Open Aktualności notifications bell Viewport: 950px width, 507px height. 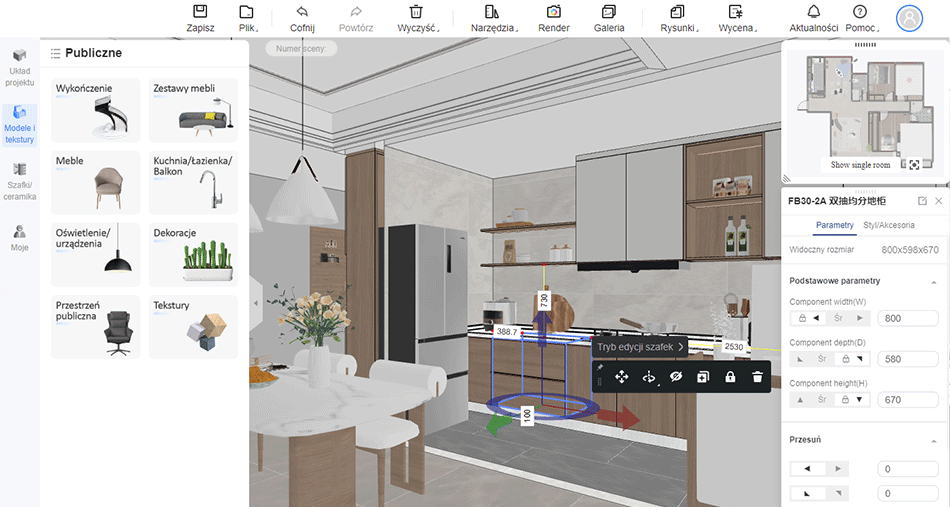click(x=813, y=12)
